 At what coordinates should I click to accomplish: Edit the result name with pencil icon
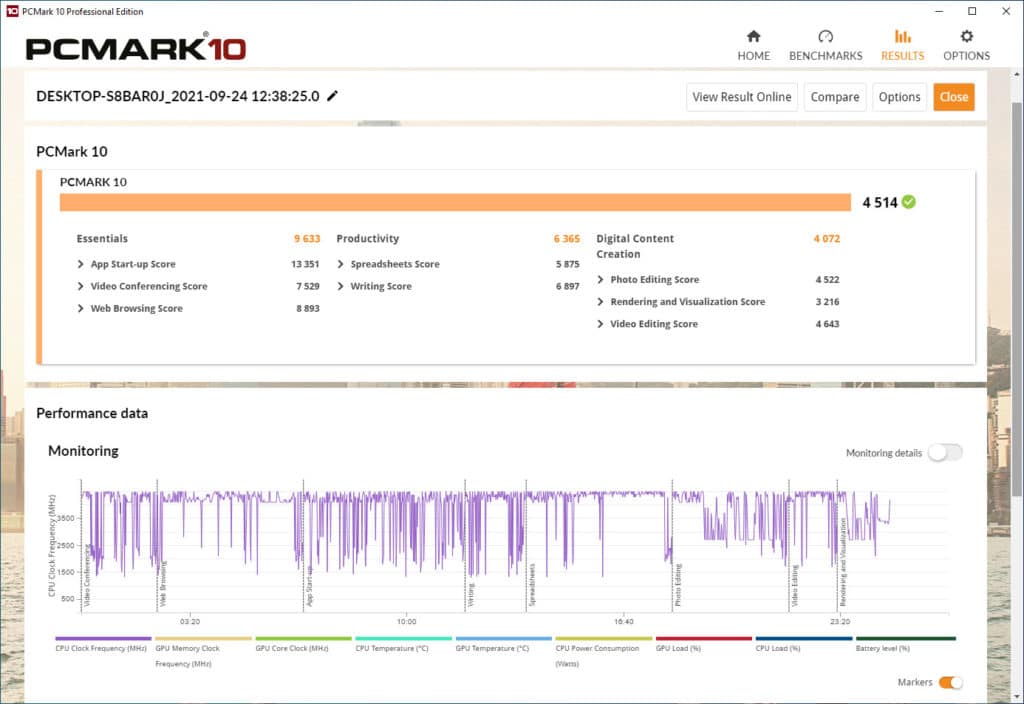pyautogui.click(x=332, y=96)
